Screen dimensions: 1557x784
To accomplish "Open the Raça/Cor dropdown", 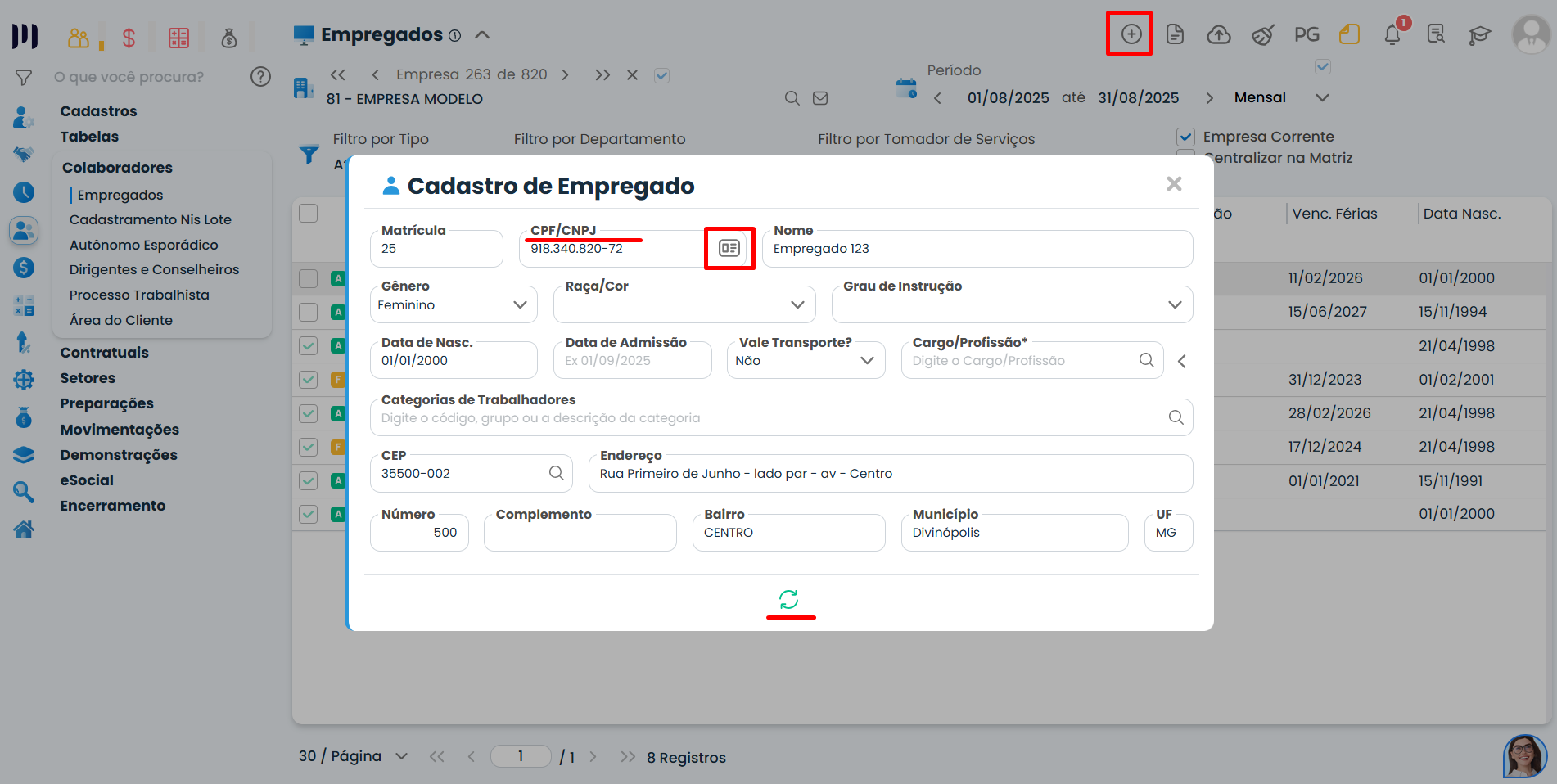I will [684, 304].
